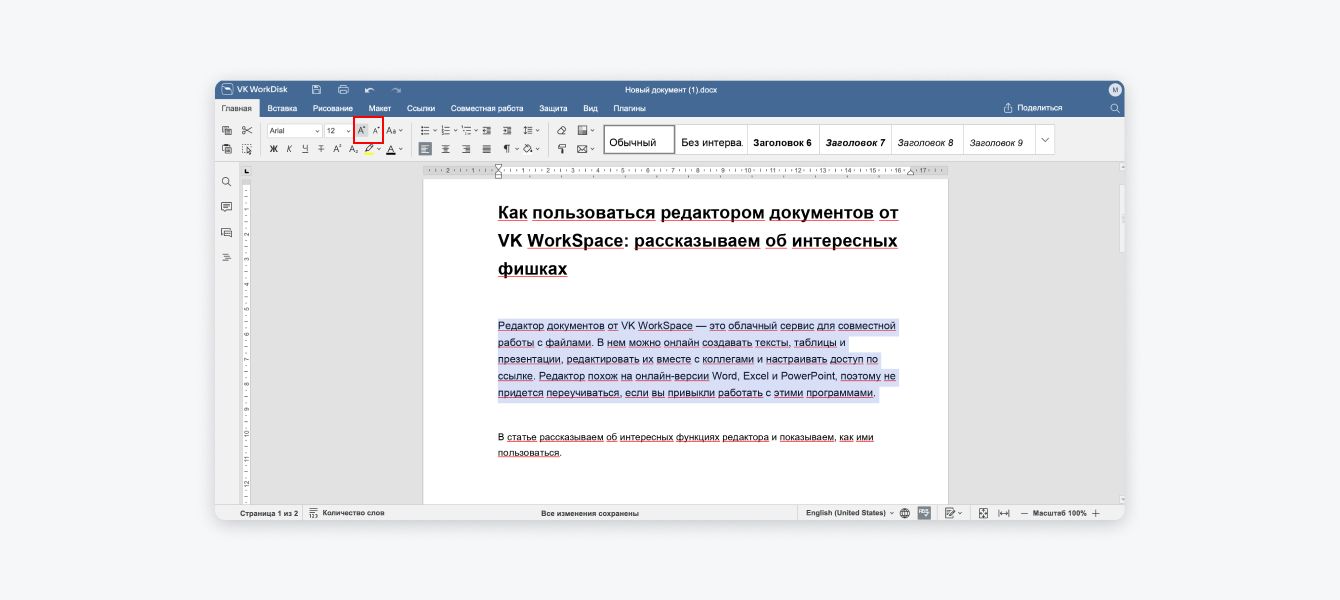Toggle bold formatting (Ж)
Viewport: 1340px width, 600px height.
point(274,149)
